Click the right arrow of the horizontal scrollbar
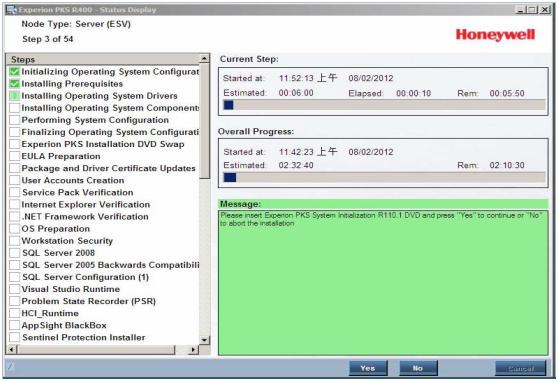Screen dimensions: 558x381 193,350
